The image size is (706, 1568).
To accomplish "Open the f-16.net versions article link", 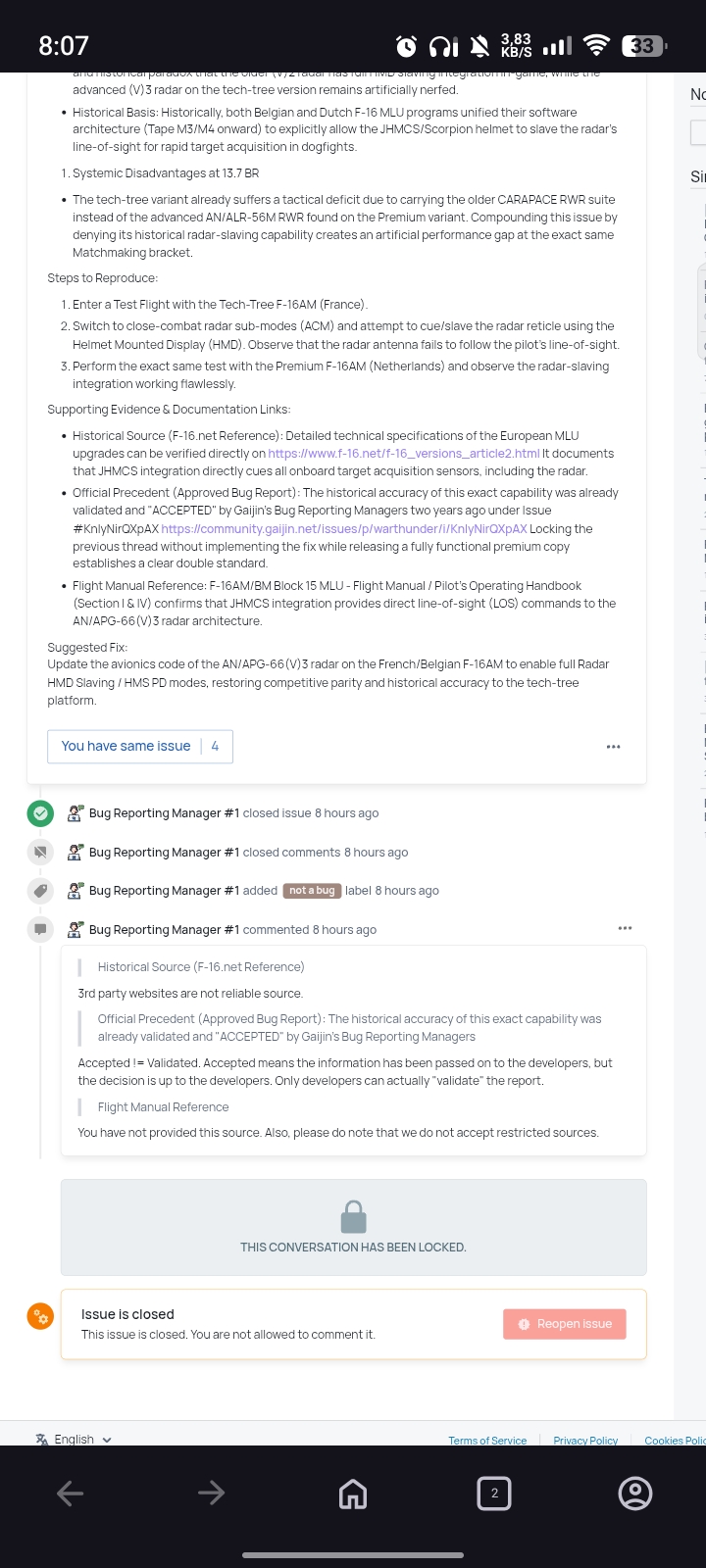I will coord(404,454).
